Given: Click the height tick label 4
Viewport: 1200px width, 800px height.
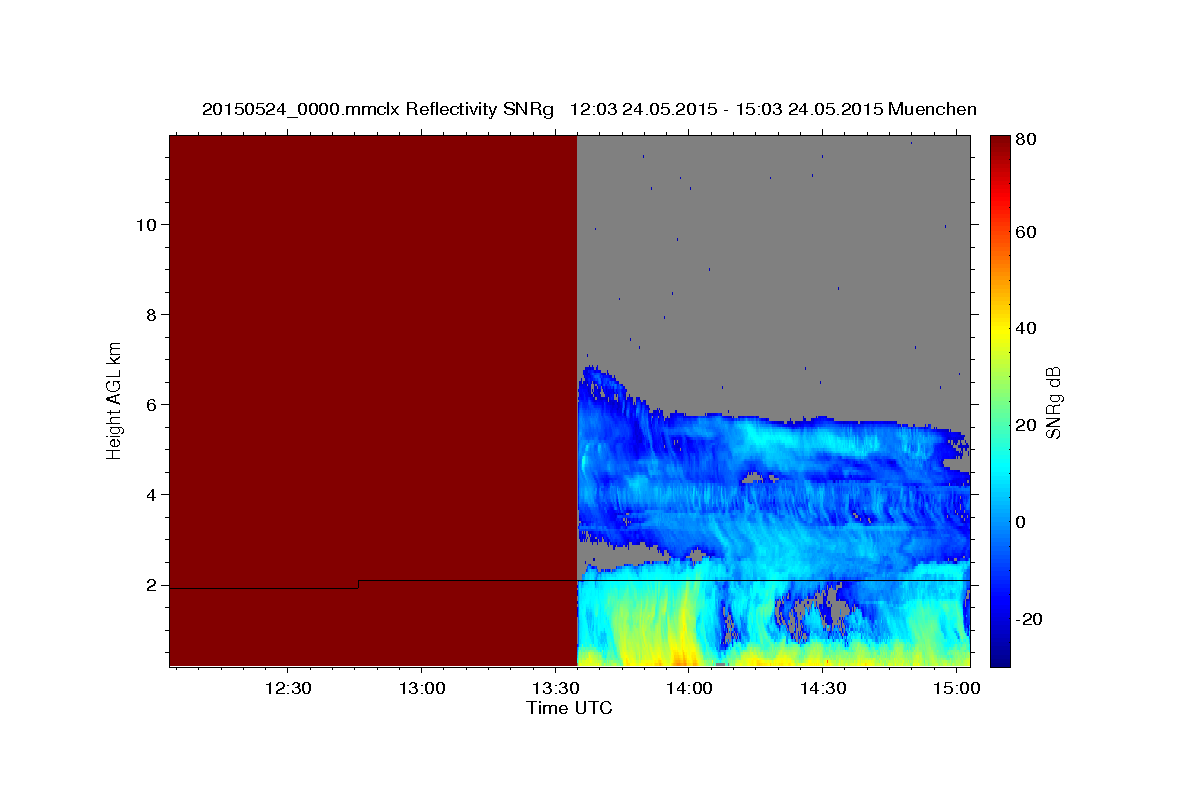Looking at the screenshot, I should 151,495.
